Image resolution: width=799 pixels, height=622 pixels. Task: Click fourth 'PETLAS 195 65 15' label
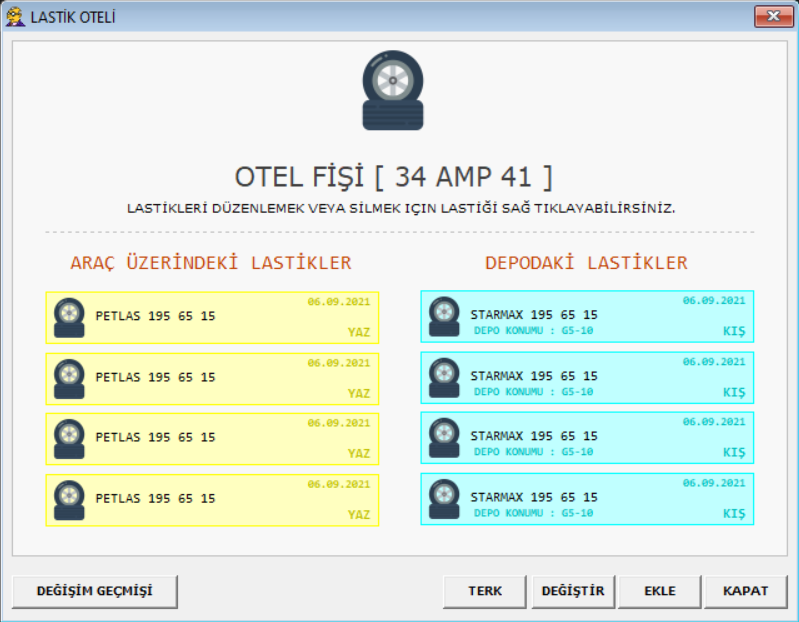[155, 498]
